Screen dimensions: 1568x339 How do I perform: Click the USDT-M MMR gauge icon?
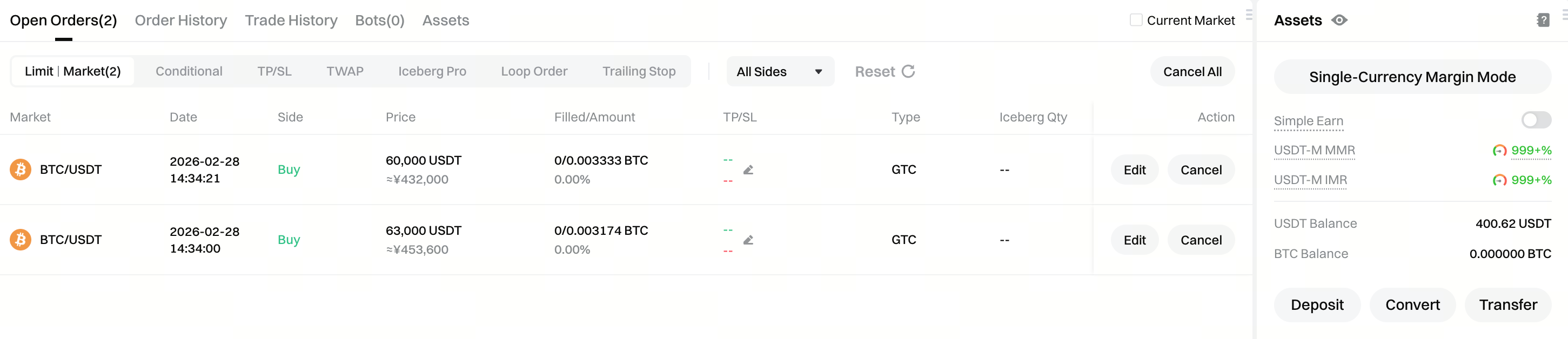tap(1499, 150)
